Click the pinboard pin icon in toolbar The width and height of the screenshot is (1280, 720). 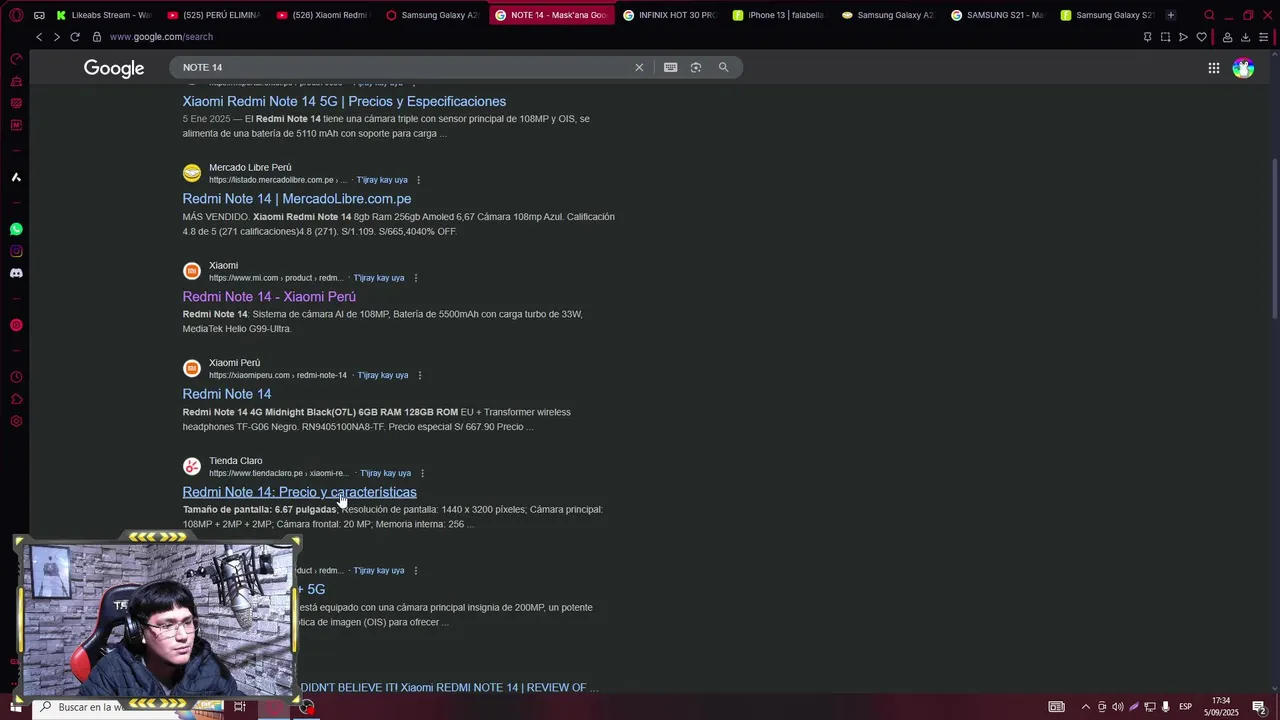tap(1147, 37)
